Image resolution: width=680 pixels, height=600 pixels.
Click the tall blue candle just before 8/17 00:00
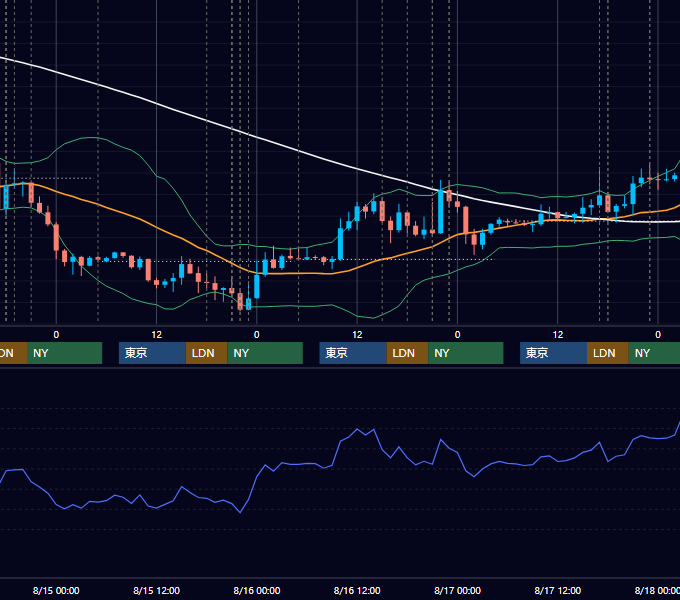441,212
